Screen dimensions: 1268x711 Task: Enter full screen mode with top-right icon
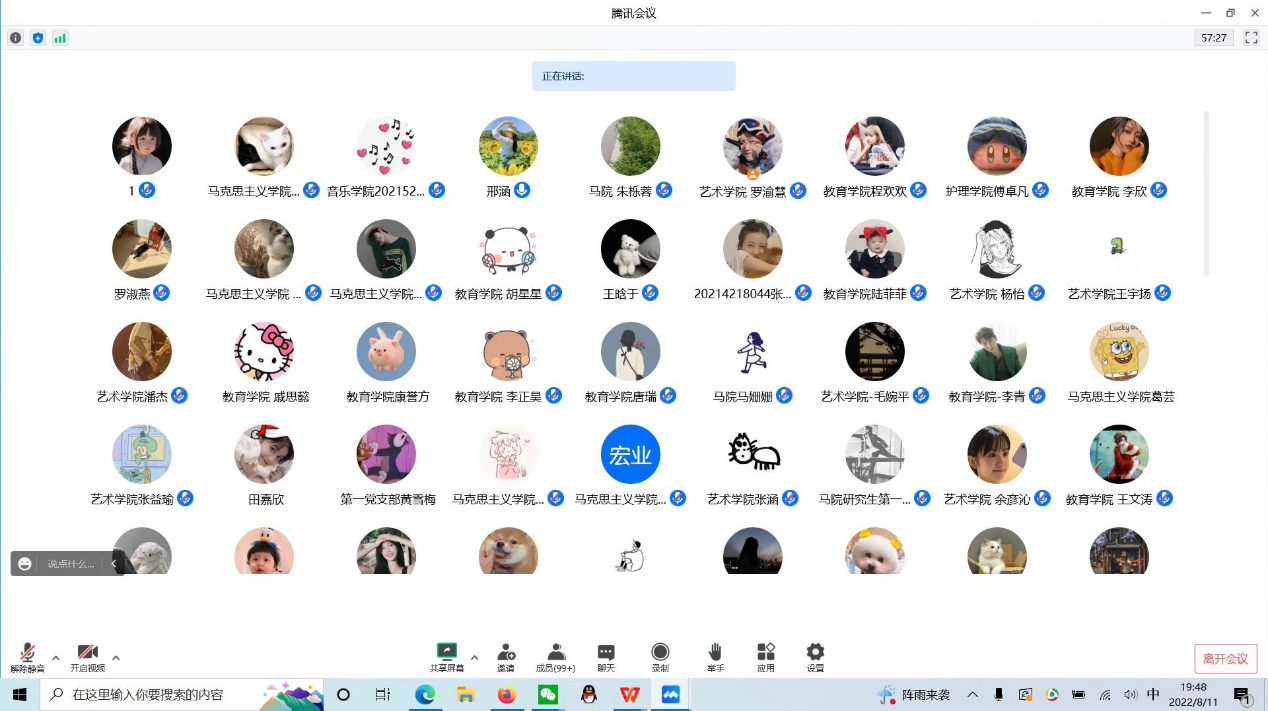tap(1251, 38)
